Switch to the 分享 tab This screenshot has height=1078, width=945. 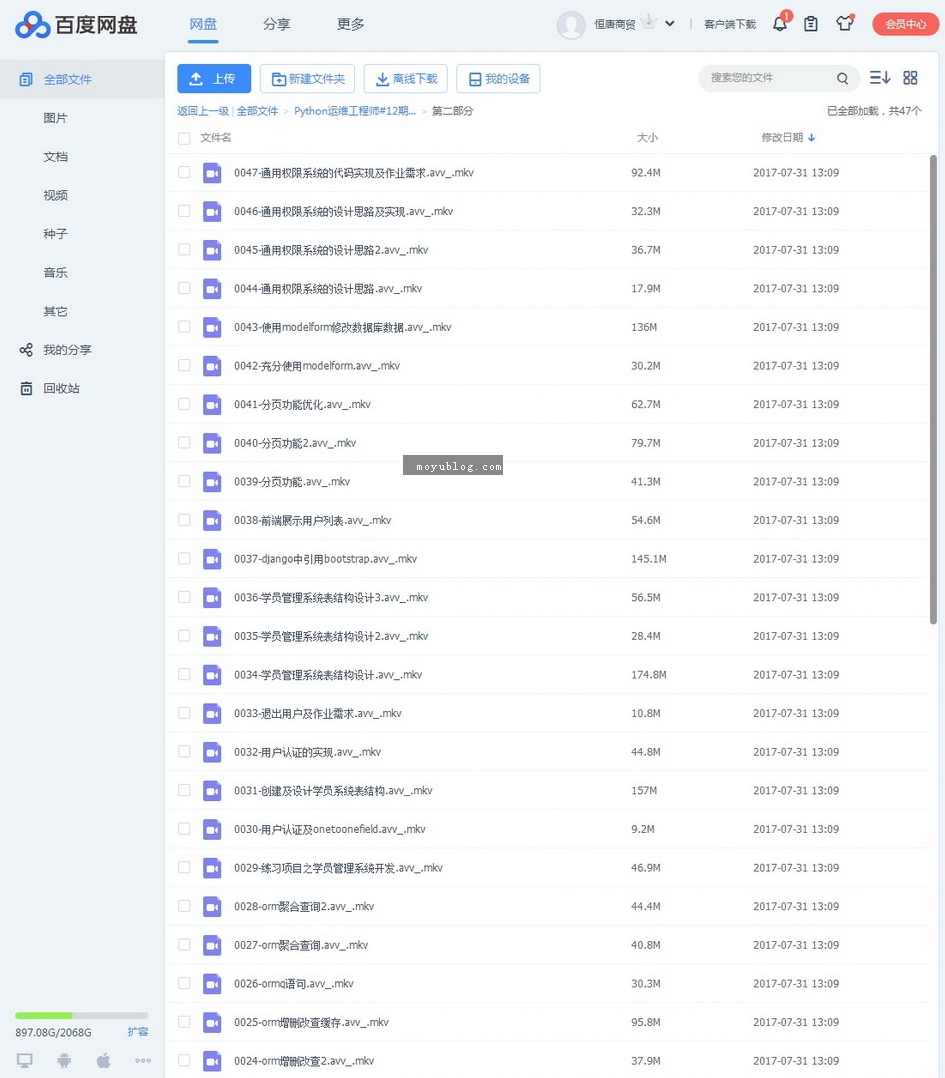(277, 24)
